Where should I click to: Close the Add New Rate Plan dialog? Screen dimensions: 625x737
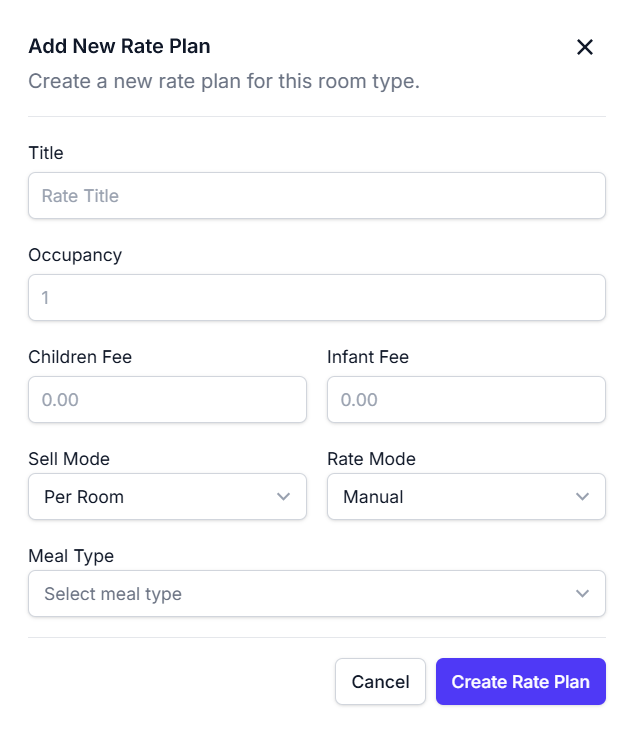[585, 47]
